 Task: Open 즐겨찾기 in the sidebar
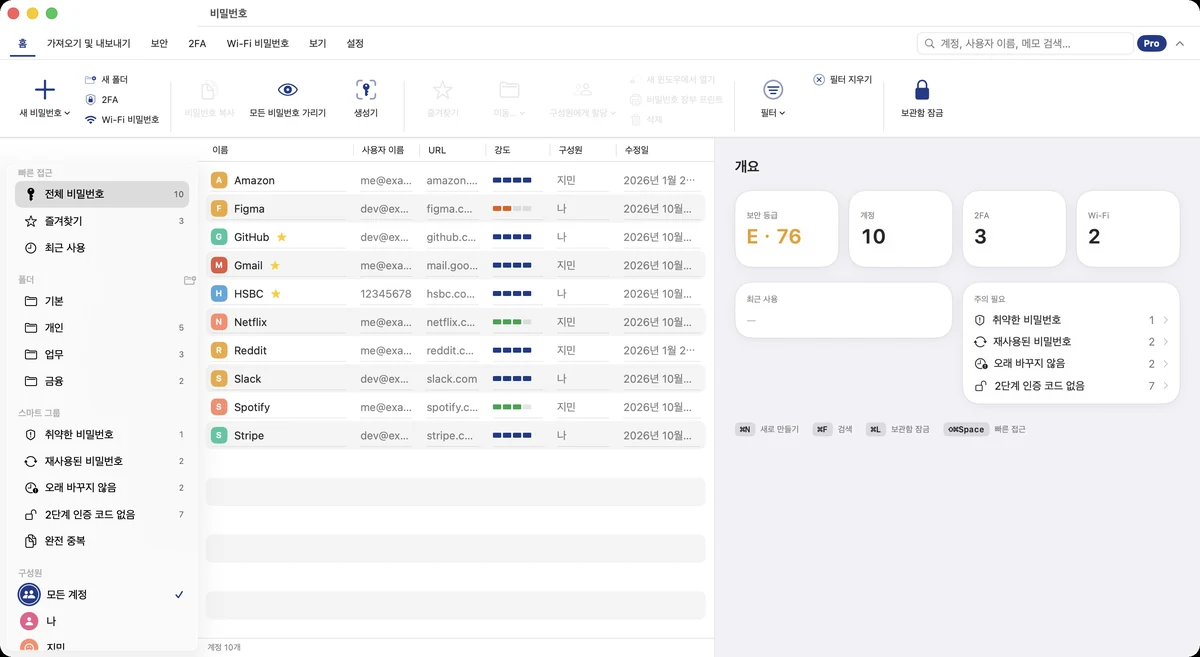point(102,221)
